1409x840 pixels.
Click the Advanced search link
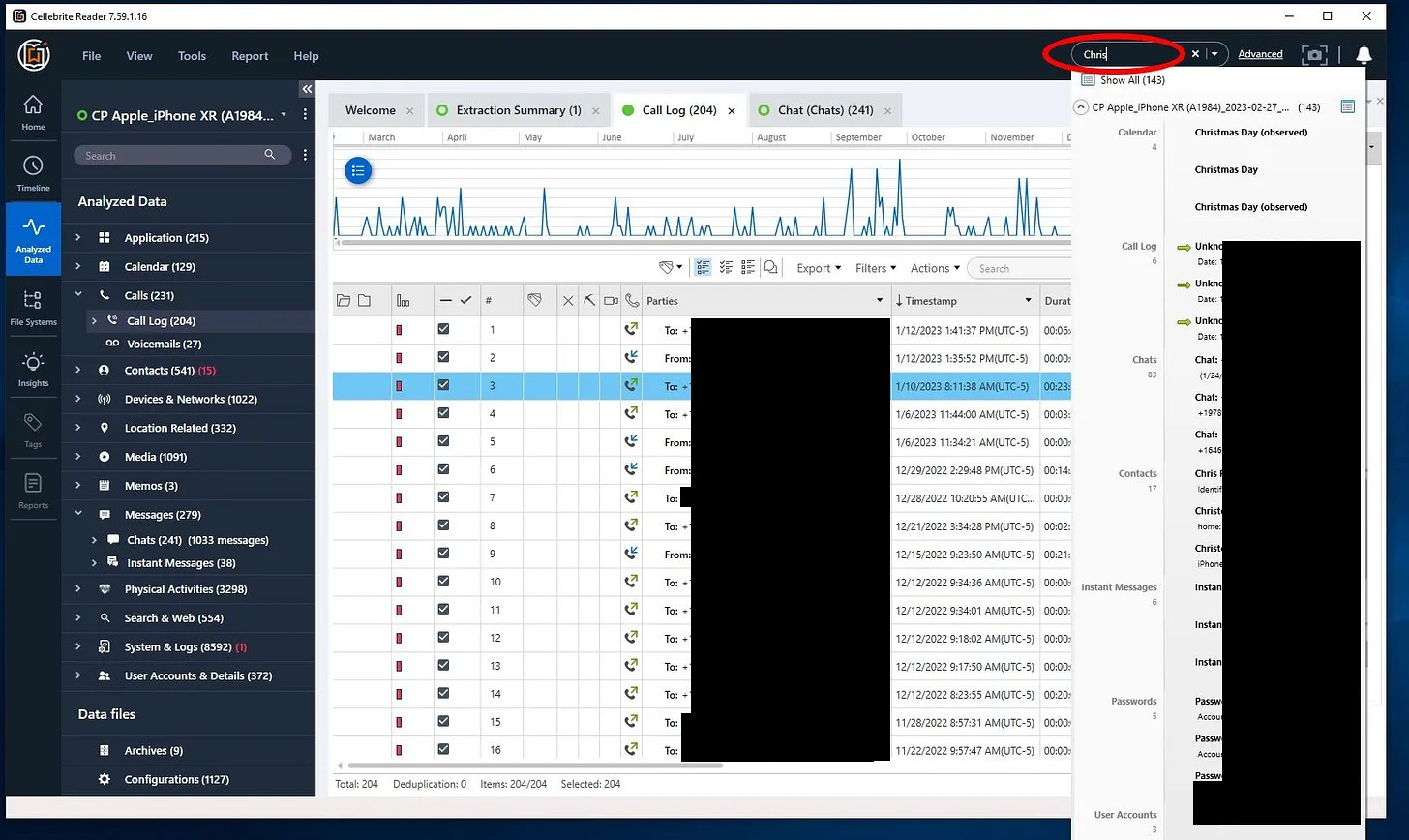point(1260,54)
